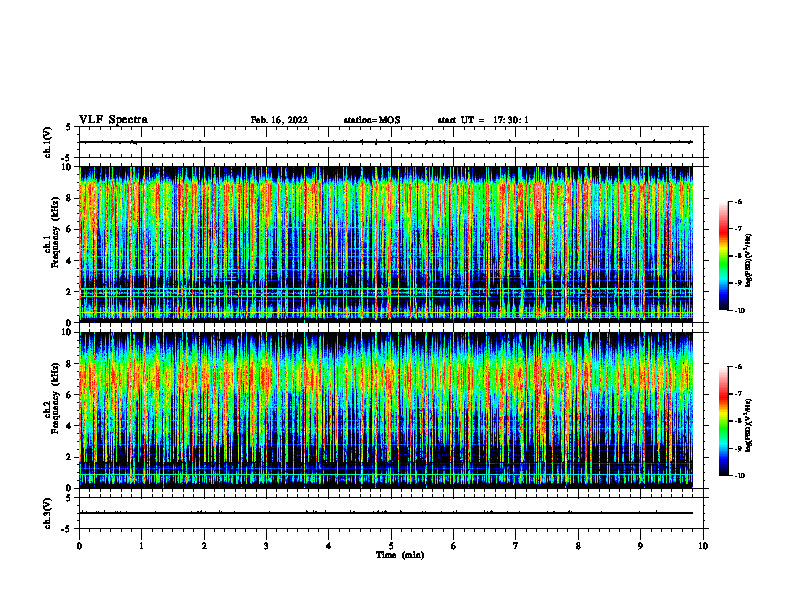Click the time axis tick label "9"
Image resolution: width=792 pixels, height=612 pixels.
tap(640, 546)
